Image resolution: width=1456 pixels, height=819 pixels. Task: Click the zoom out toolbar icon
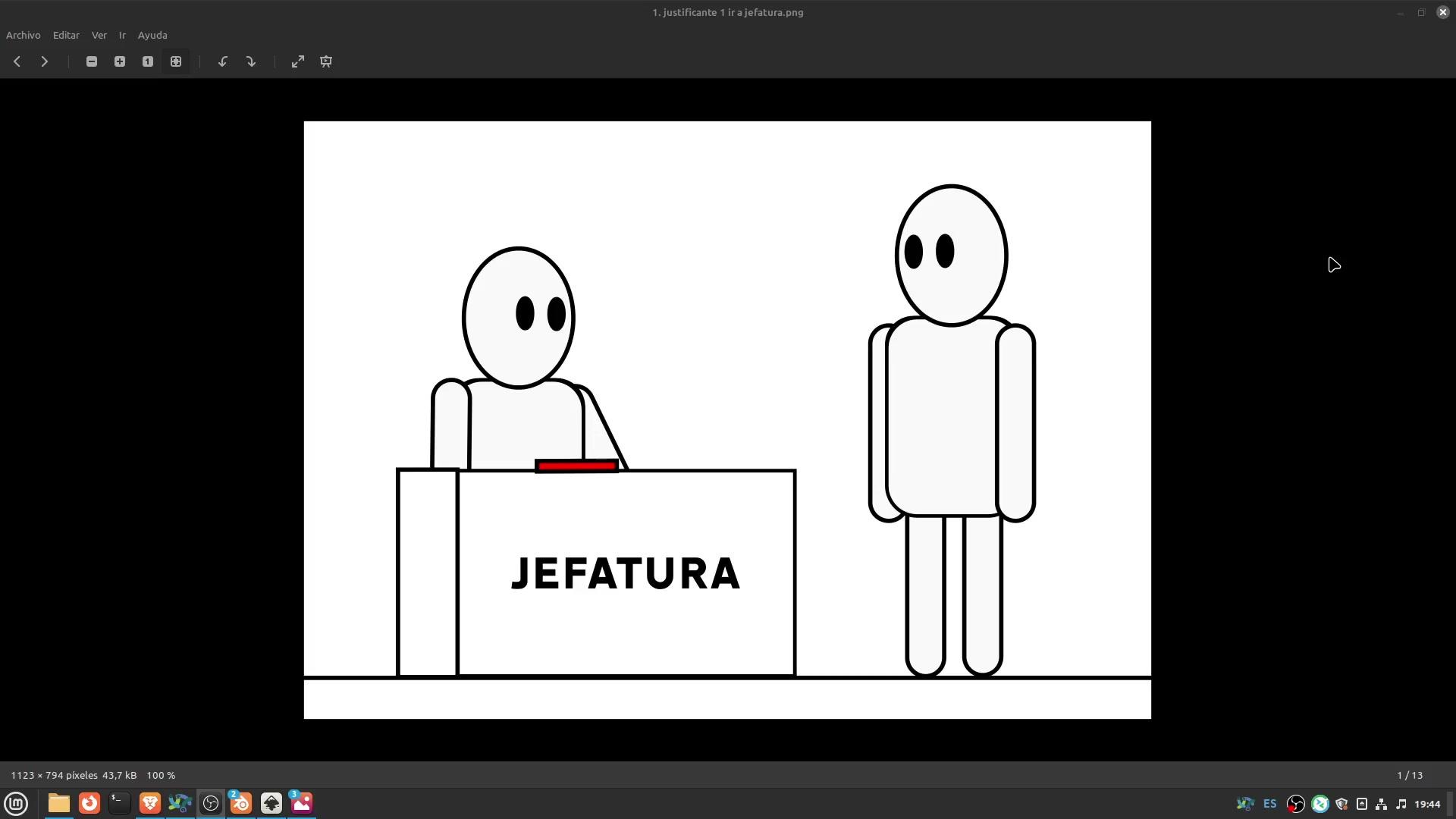click(92, 61)
